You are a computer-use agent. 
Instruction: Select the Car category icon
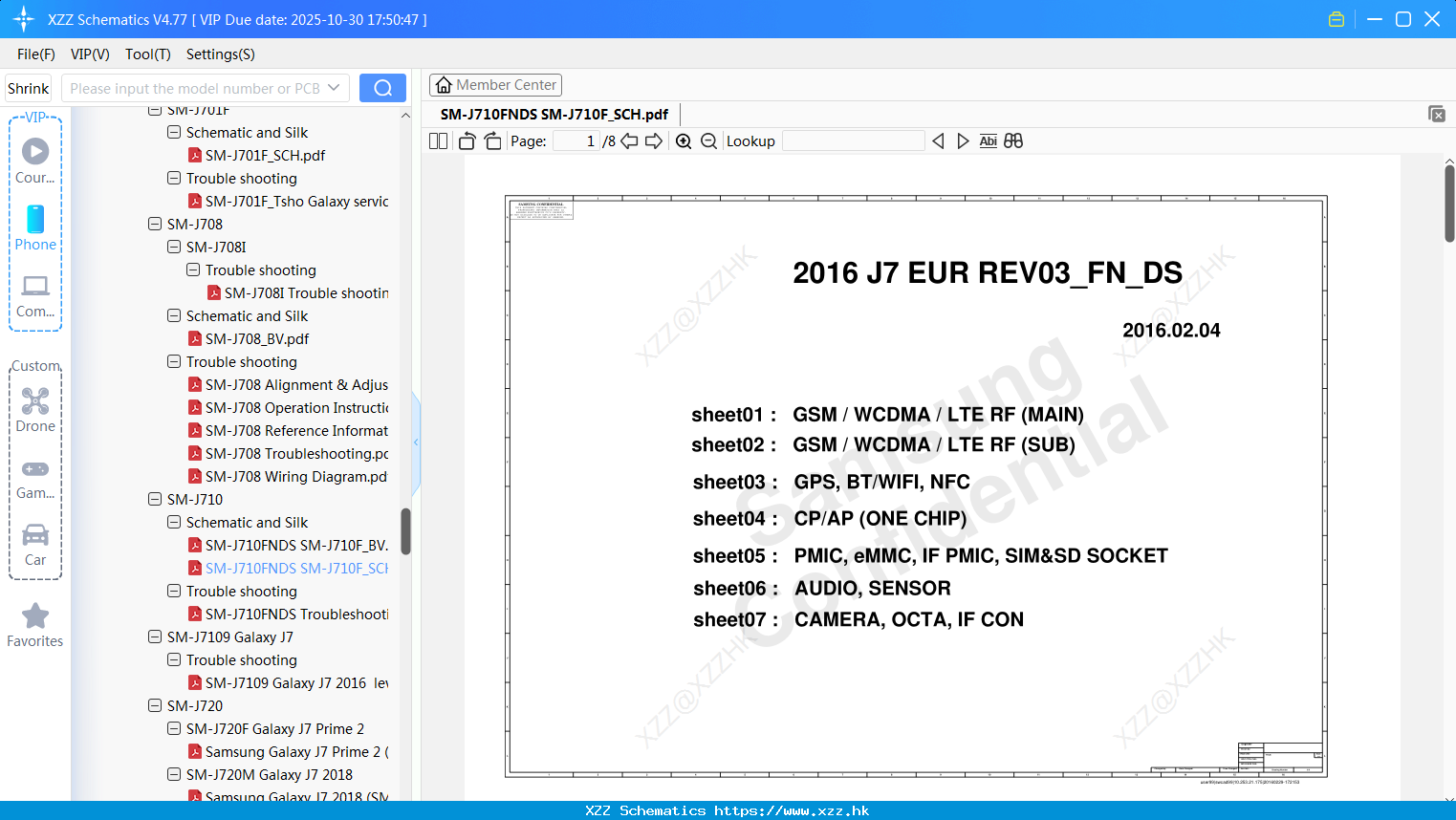pyautogui.click(x=35, y=545)
